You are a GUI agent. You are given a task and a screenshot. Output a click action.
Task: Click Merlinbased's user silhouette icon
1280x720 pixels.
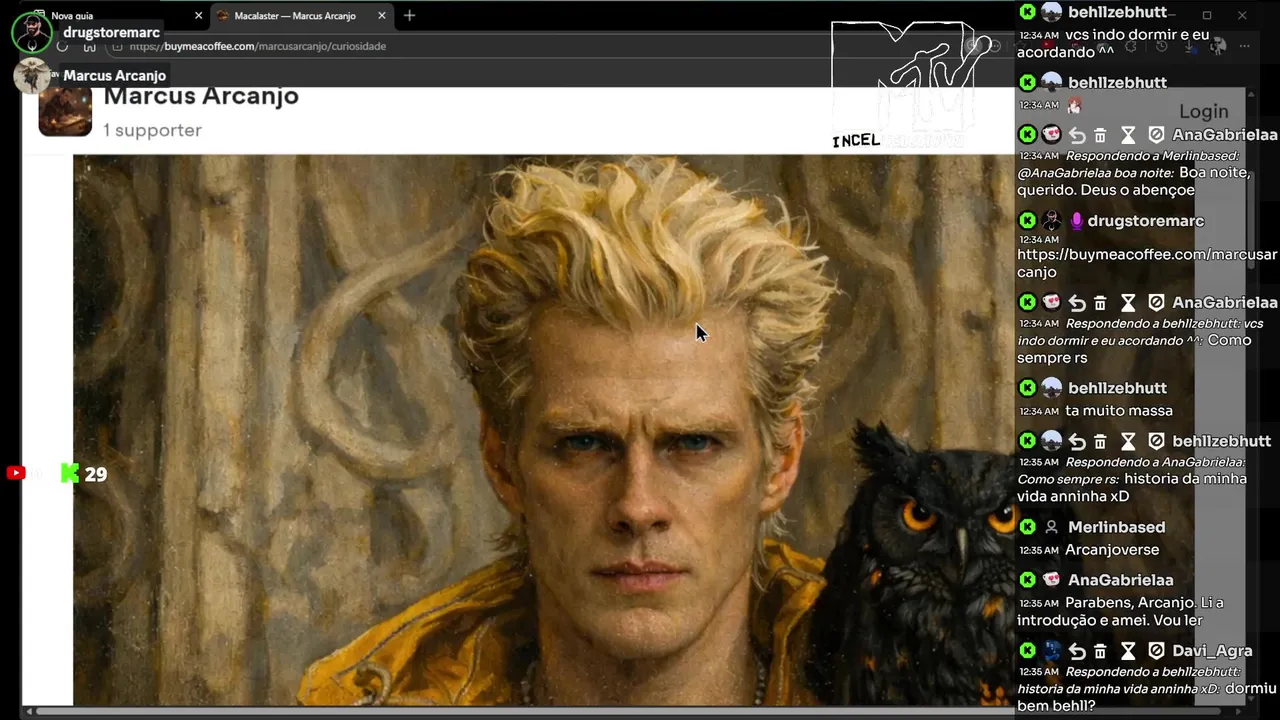pyautogui.click(x=1051, y=527)
